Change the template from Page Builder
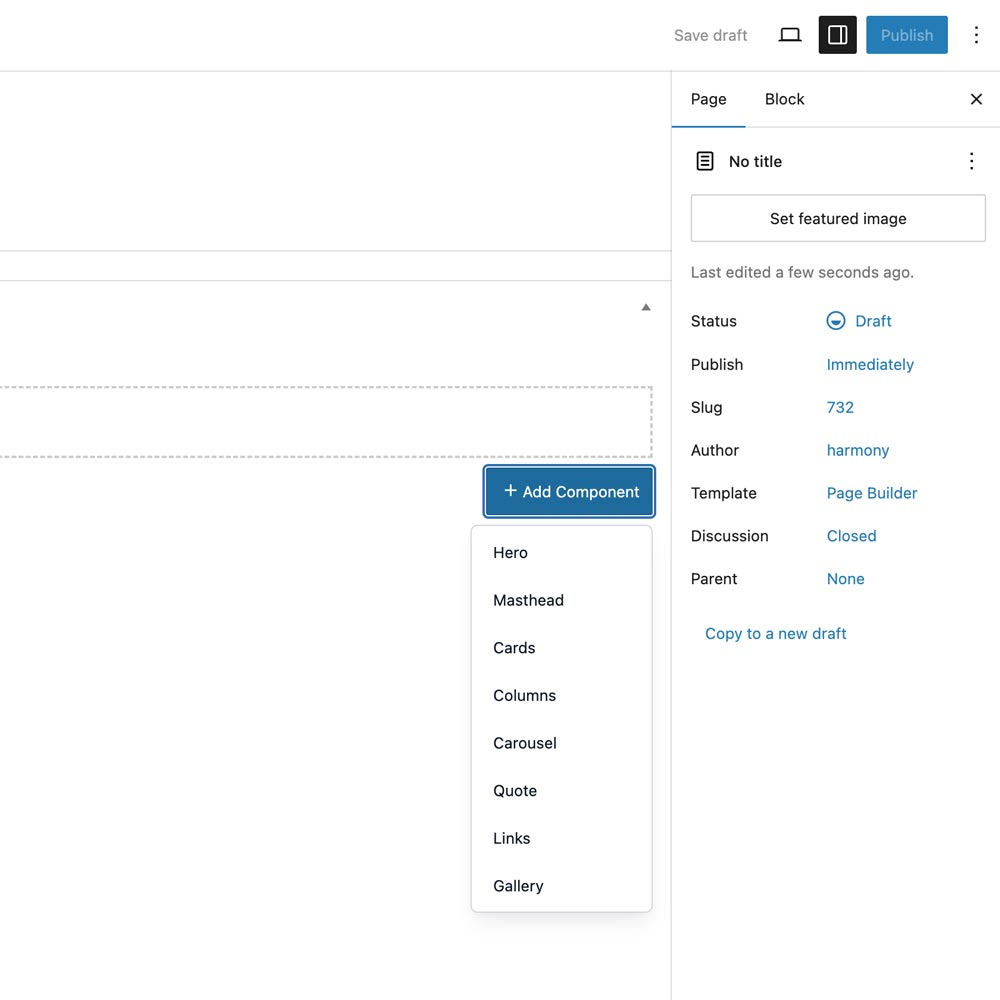1000x1000 pixels. pos(871,493)
